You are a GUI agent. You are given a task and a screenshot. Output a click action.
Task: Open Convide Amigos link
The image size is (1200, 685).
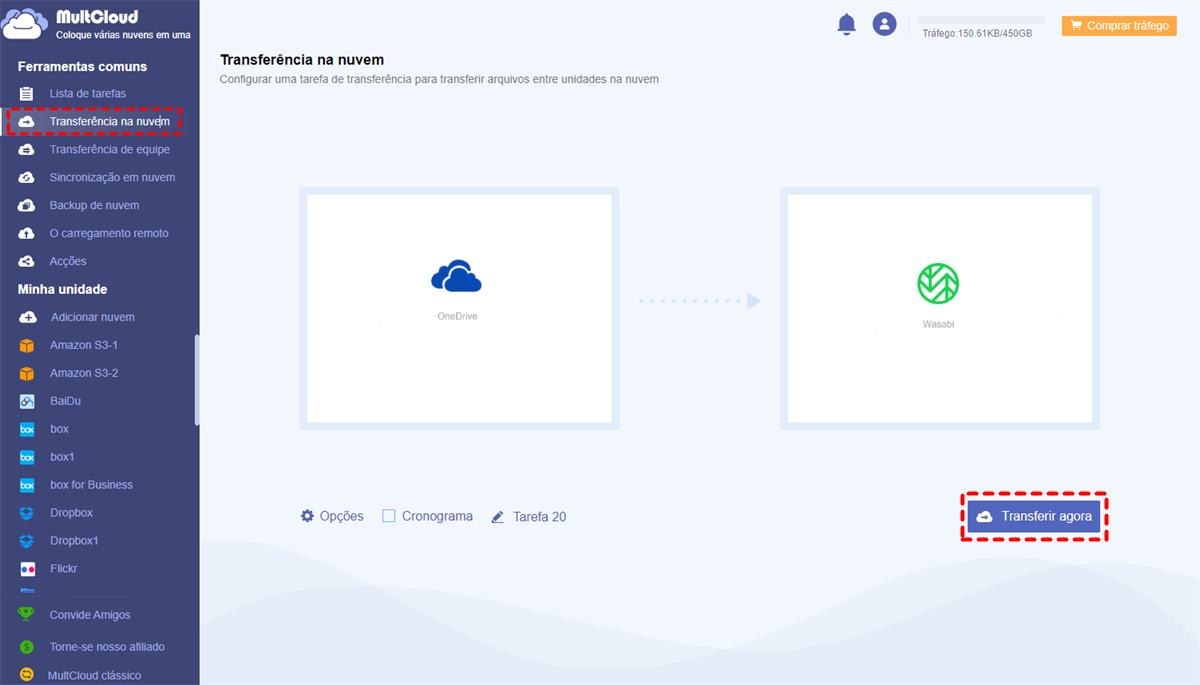[90, 615]
